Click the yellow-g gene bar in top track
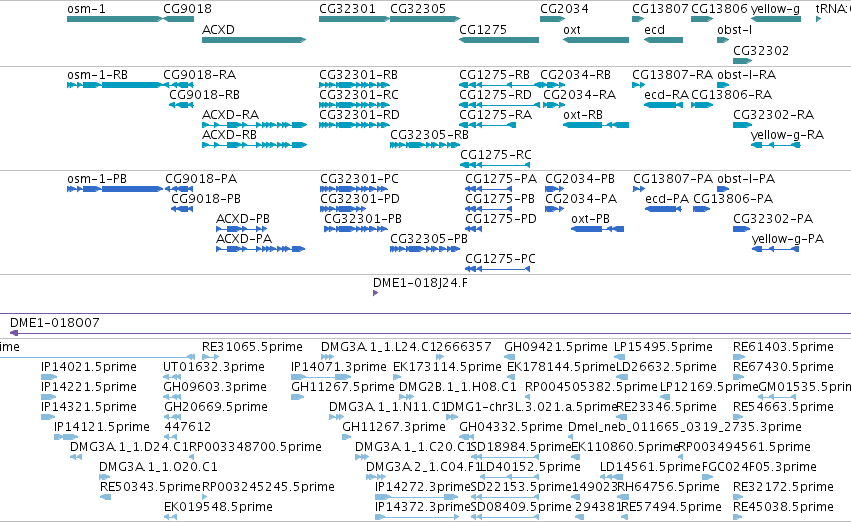851x522 pixels. coord(776,19)
